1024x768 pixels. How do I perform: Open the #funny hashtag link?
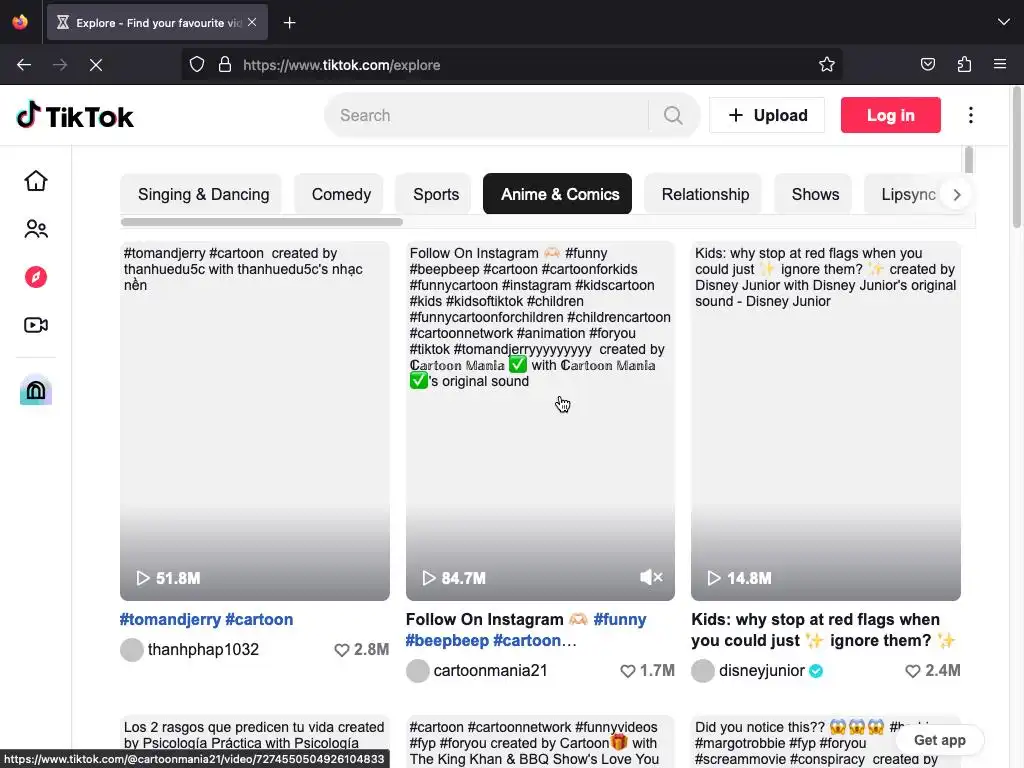620,619
